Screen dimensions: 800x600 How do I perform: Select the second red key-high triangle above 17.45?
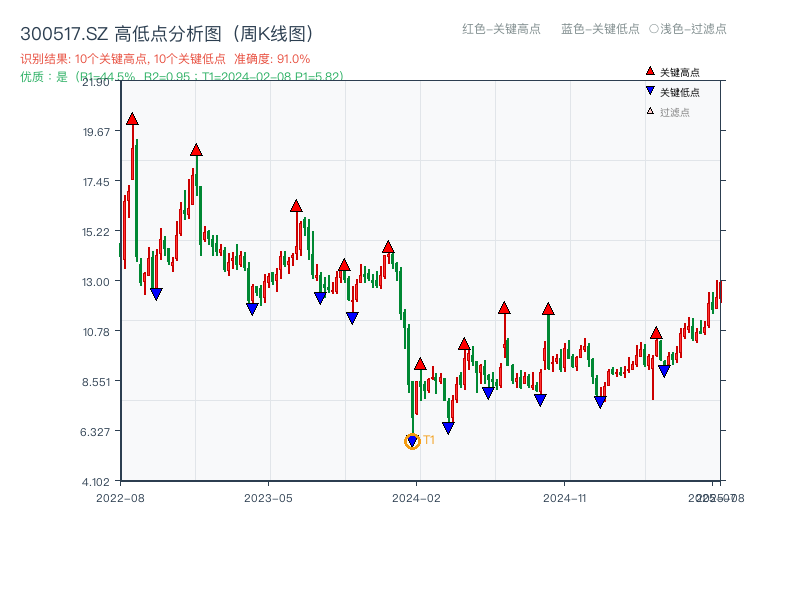point(196,150)
